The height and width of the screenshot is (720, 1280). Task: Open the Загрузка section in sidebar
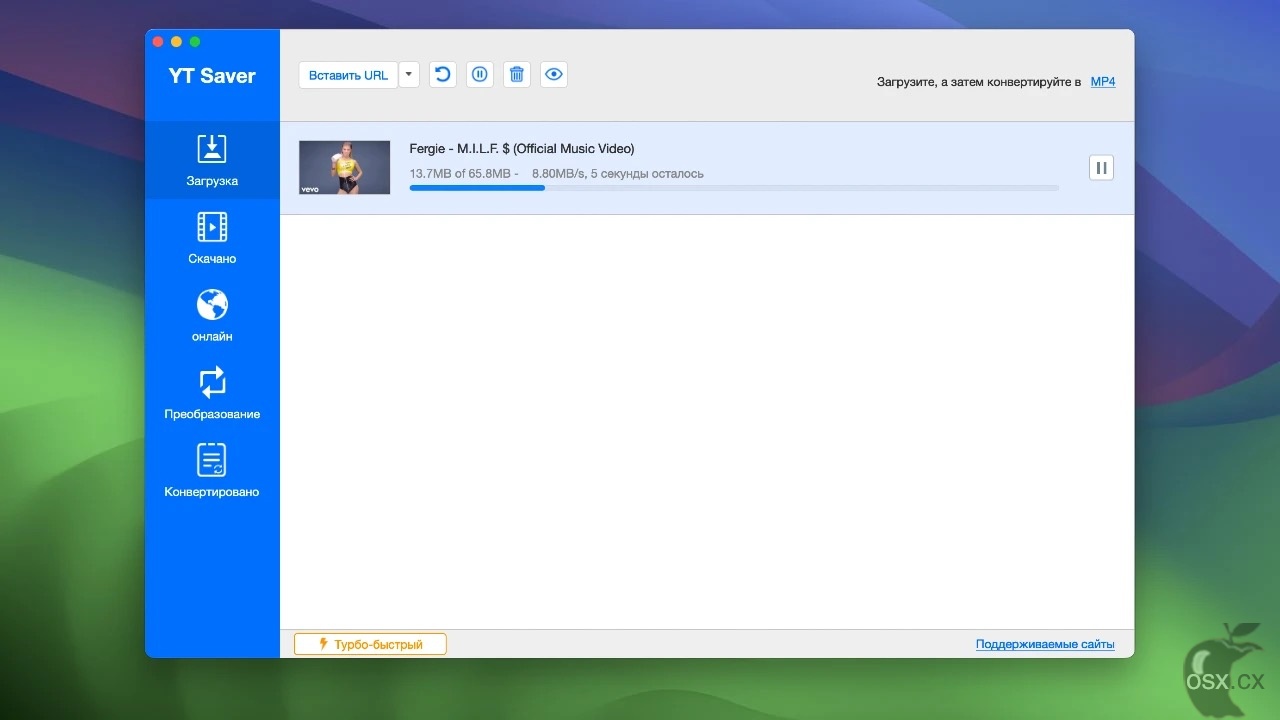(x=212, y=160)
